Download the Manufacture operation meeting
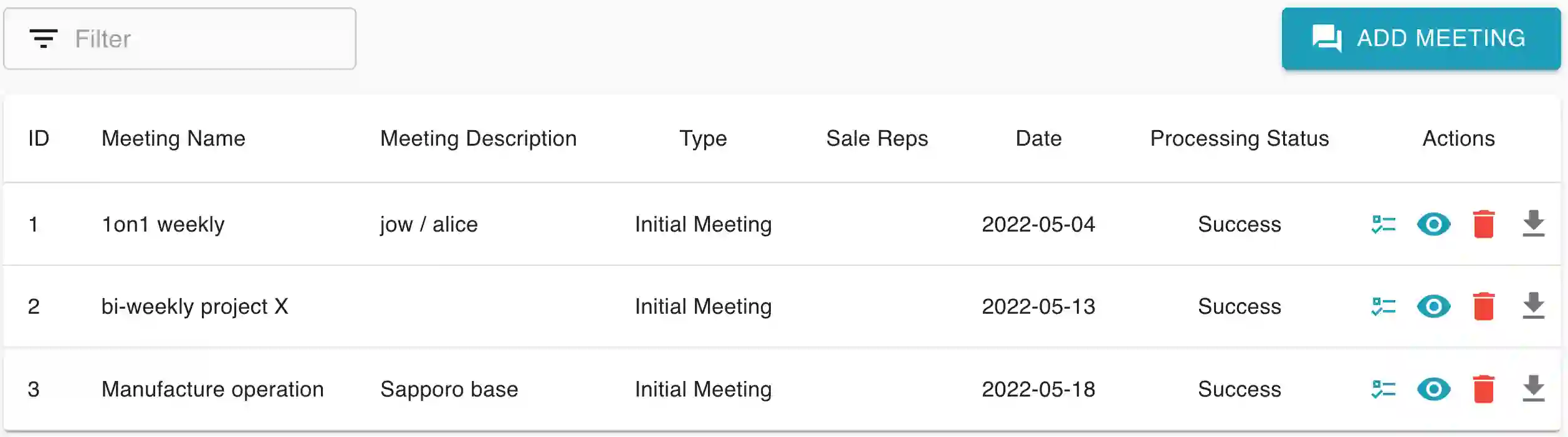Image resolution: width=1568 pixels, height=437 pixels. click(x=1534, y=389)
